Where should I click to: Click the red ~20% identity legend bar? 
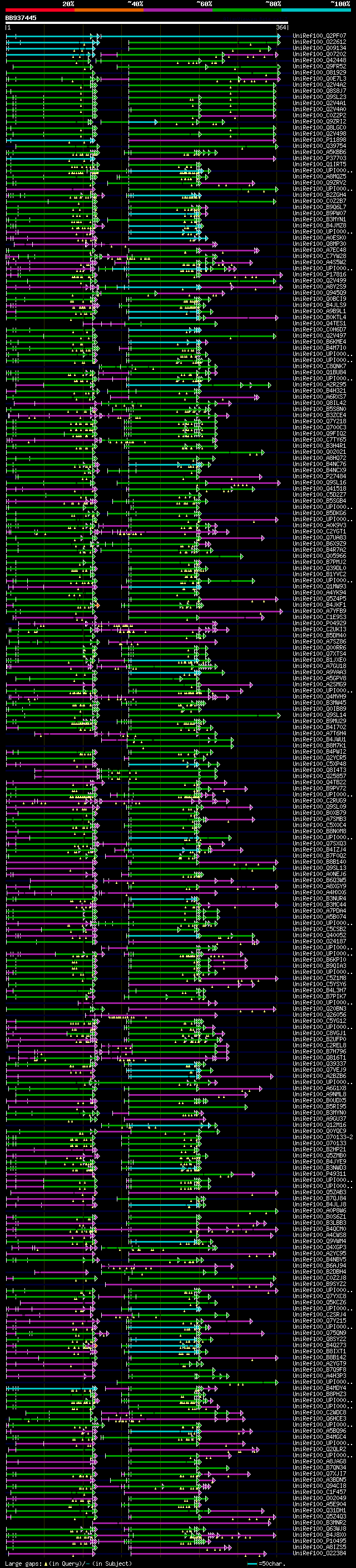[x=39, y=10]
